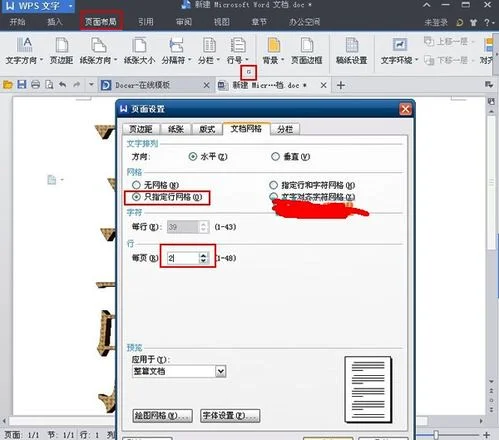Select the 水平 horizontal direction radio button
The width and height of the screenshot is (499, 440).
[x=193, y=156]
